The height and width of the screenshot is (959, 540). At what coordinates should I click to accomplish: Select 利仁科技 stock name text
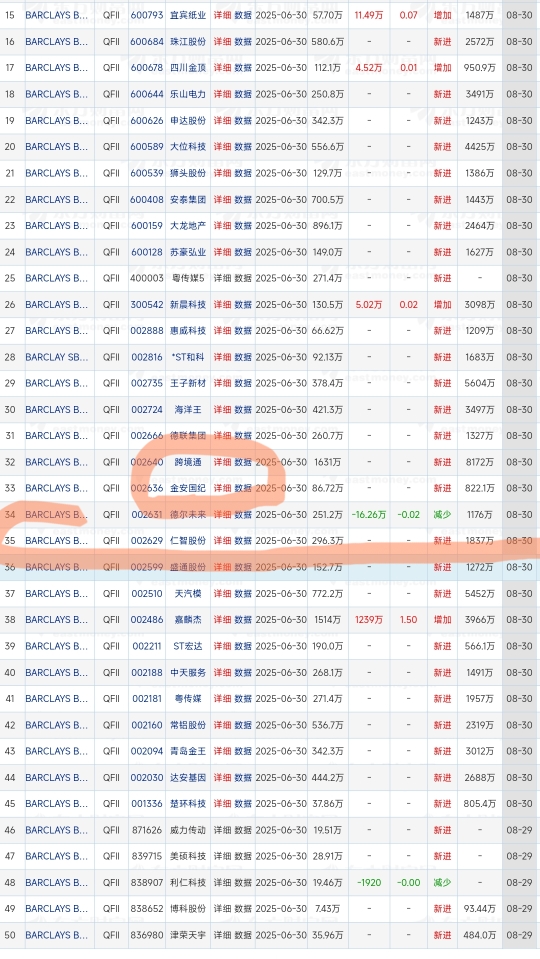(x=188, y=883)
